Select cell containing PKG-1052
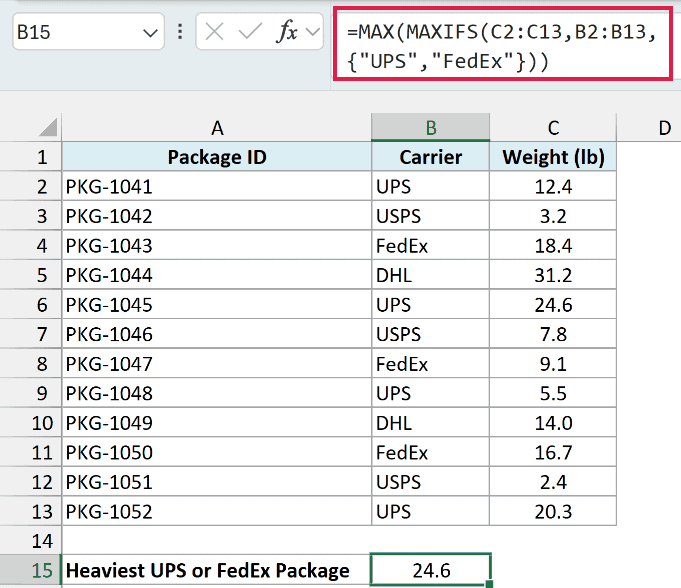 click(217, 511)
